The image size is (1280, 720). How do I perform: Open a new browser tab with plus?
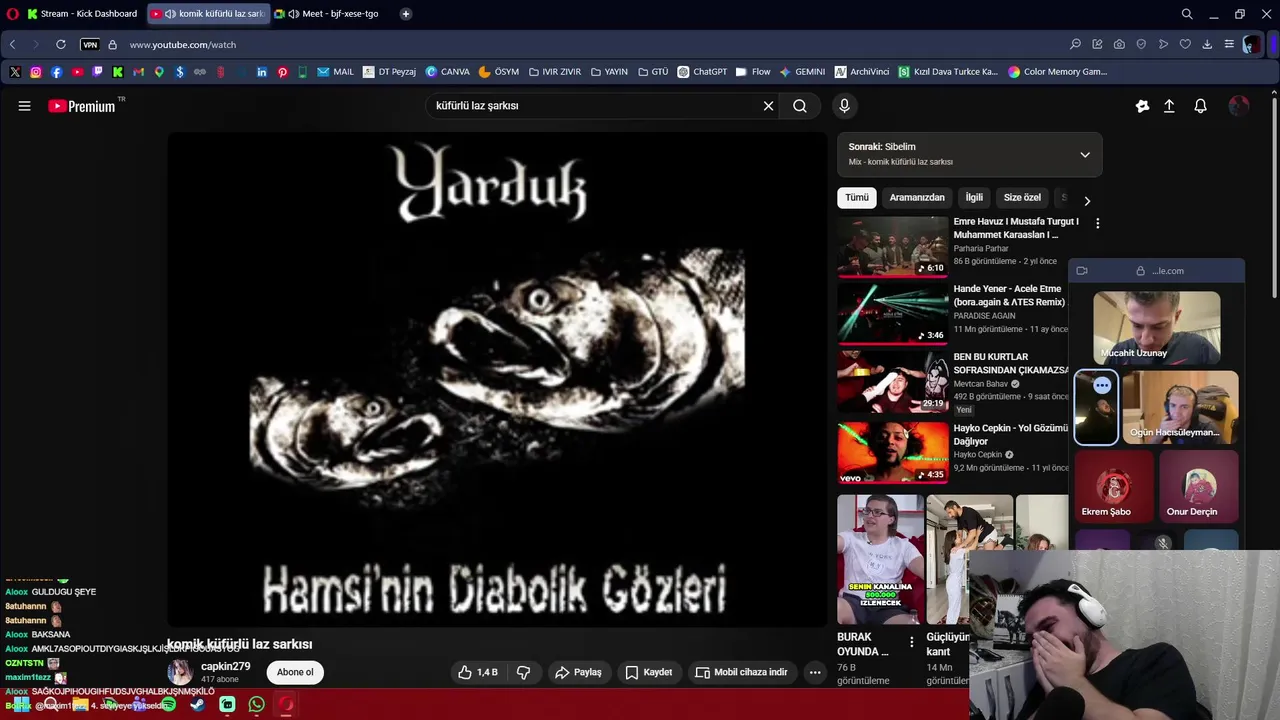(405, 14)
